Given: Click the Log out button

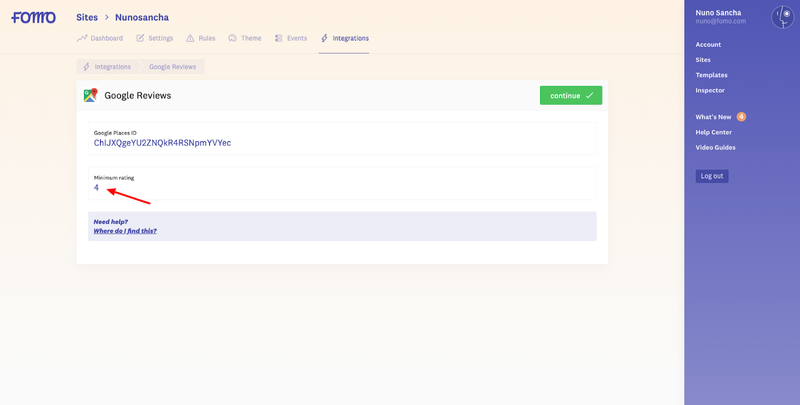Looking at the screenshot, I should pos(712,176).
